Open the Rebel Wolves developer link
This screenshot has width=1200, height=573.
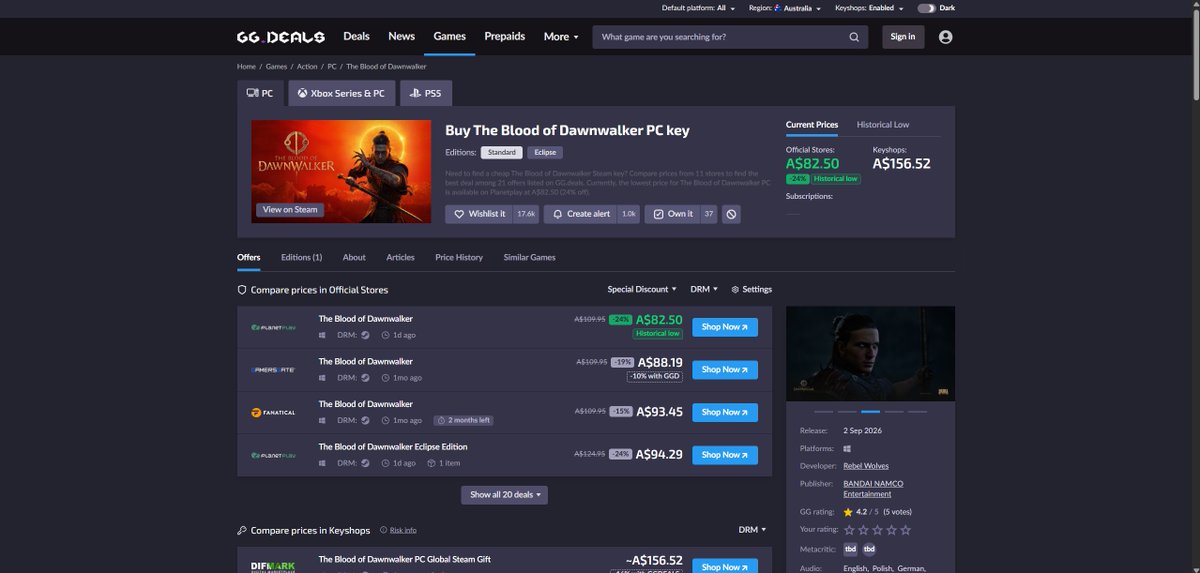(866, 466)
